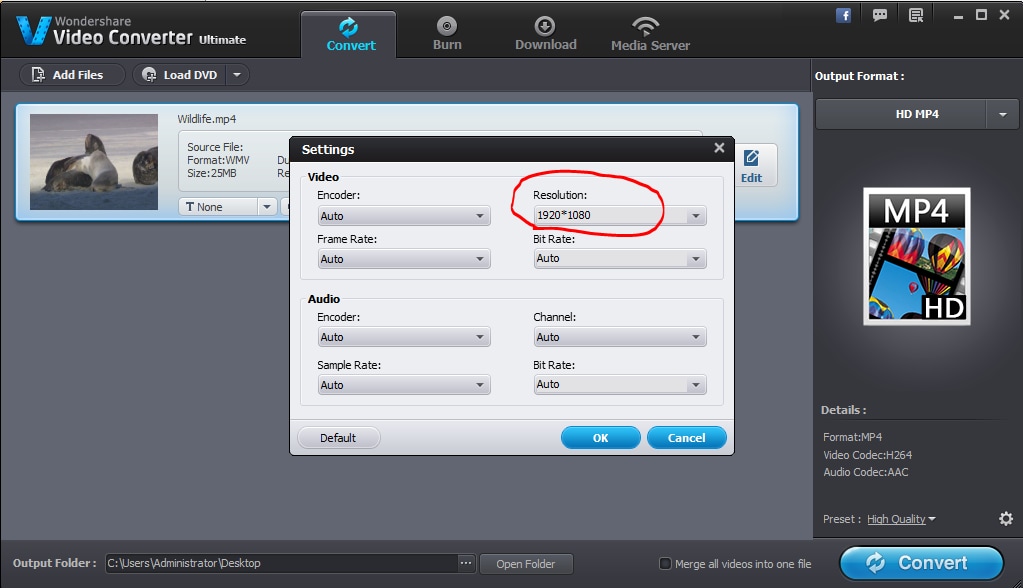This screenshot has width=1023, height=588.
Task: Click the Wildlife video thumbnail
Action: [x=94, y=162]
